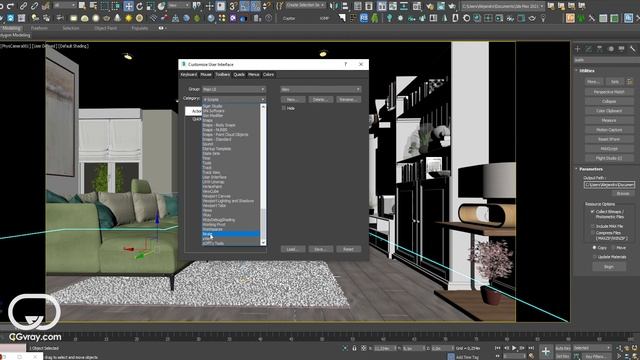Open the Material Editor icon

click(417, 6)
